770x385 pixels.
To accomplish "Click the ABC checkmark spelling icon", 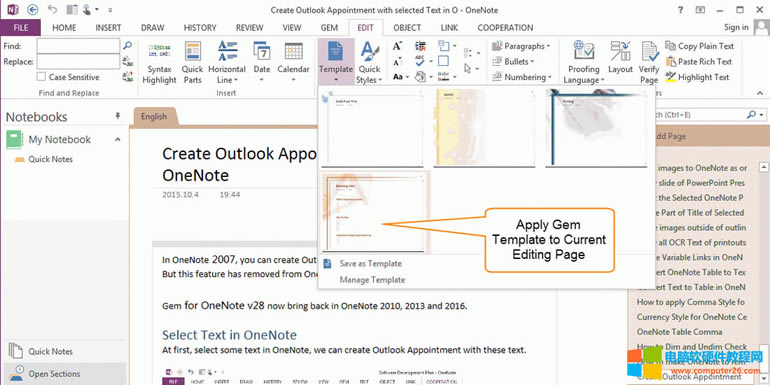I will click(420, 61).
